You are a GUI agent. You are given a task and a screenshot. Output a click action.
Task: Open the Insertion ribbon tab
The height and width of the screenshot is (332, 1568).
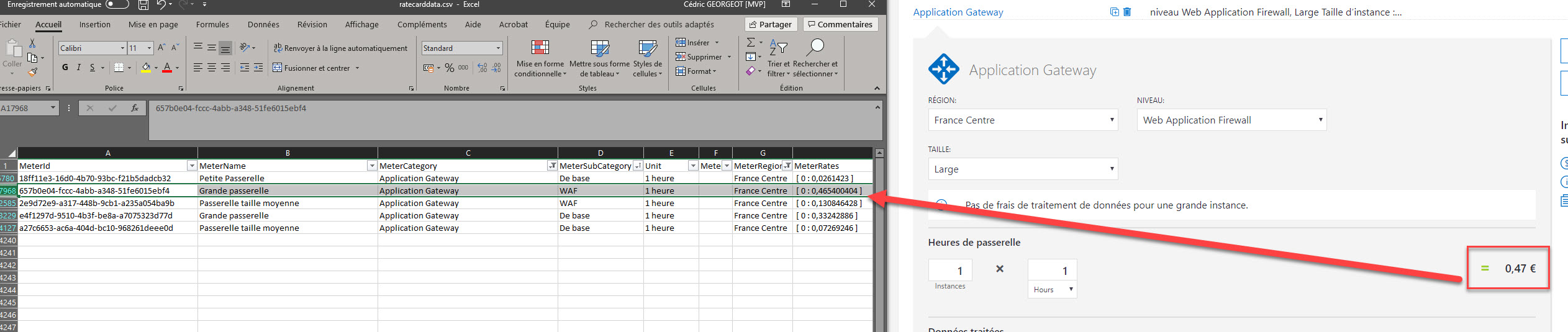[x=94, y=24]
